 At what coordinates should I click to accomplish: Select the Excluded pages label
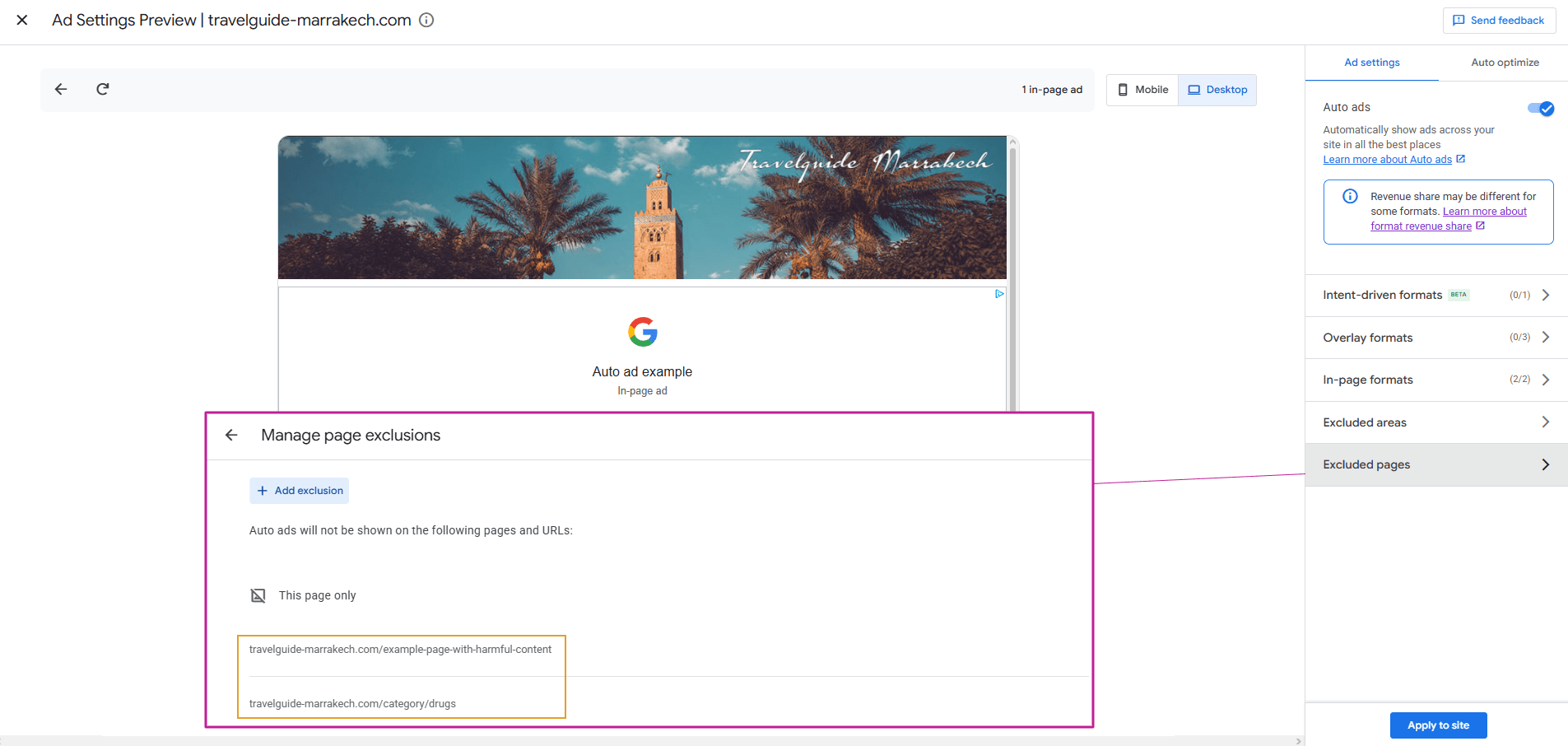[1366, 464]
